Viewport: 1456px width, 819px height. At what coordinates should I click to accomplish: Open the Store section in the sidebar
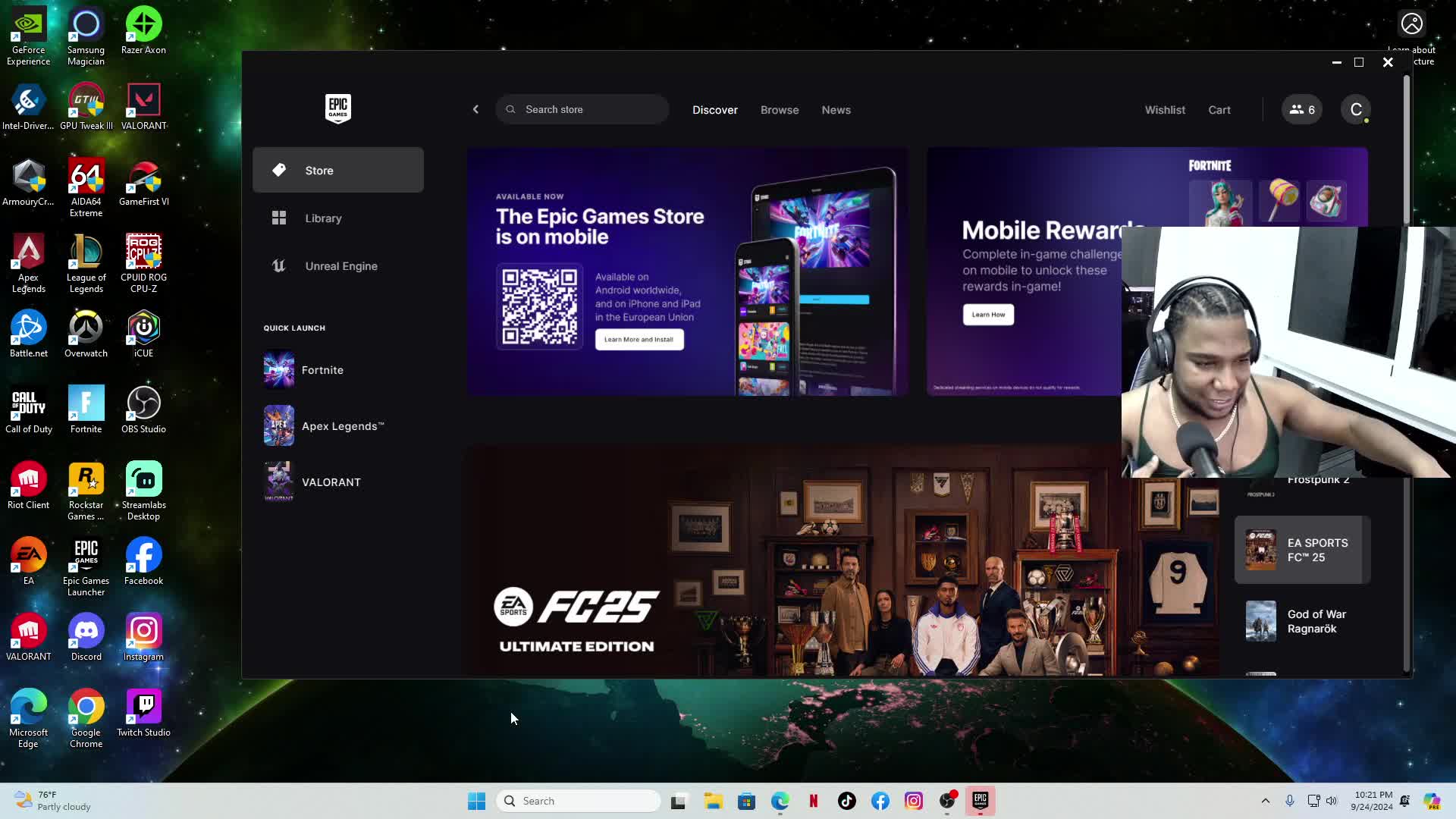(x=338, y=170)
